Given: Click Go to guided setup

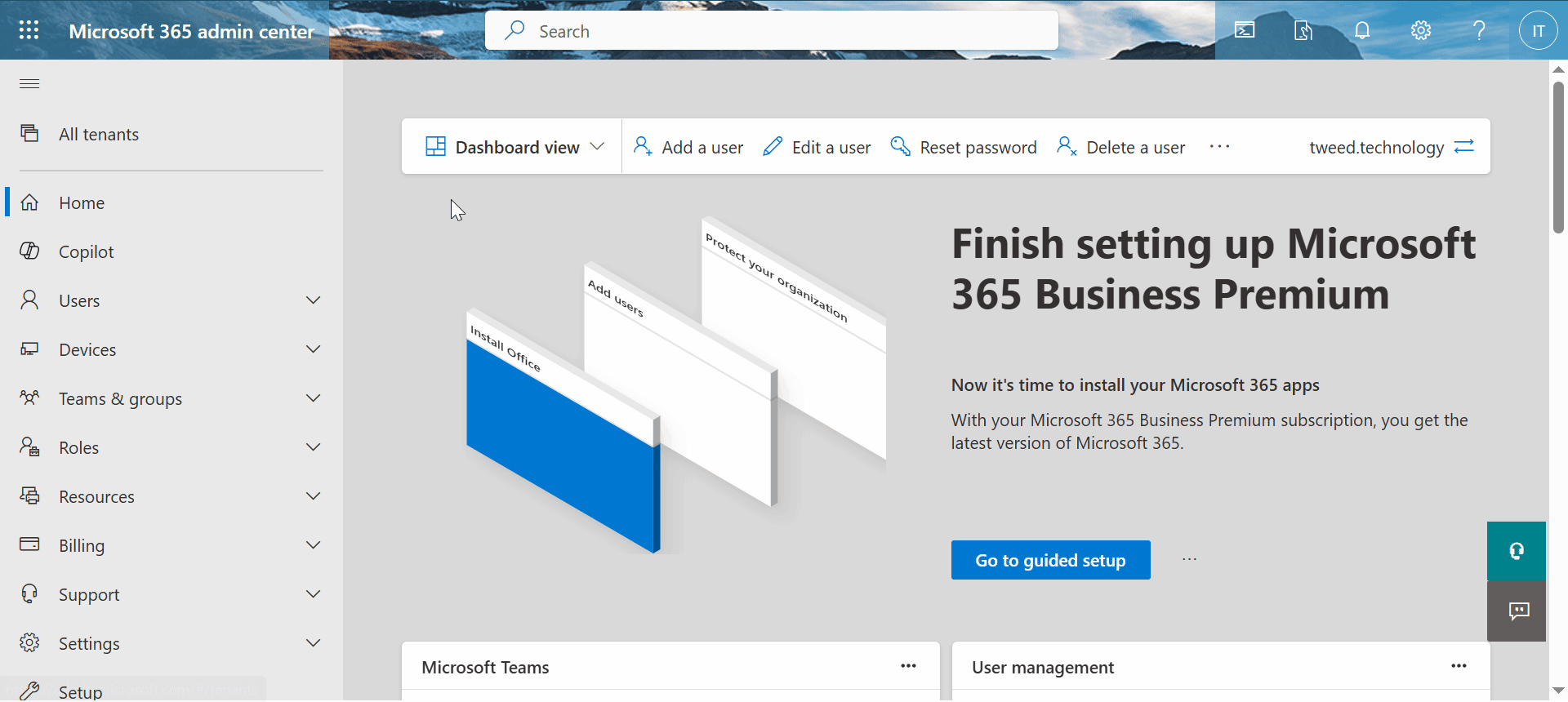Looking at the screenshot, I should pos(1050,560).
